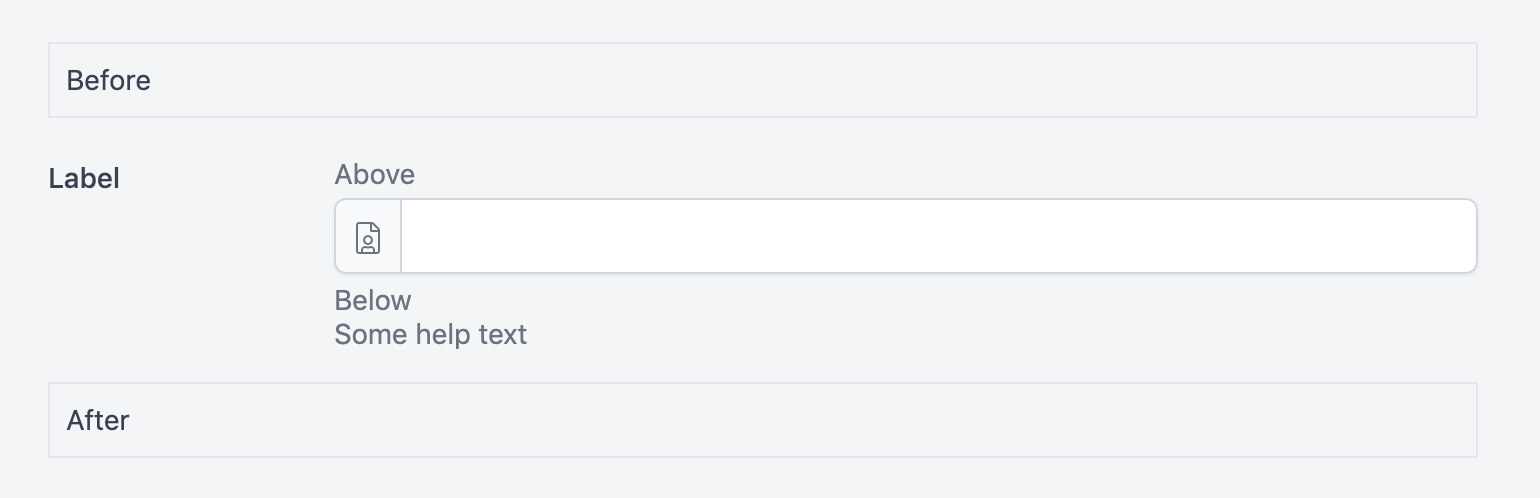Focus the empty text input beside Label
Viewport: 1540px width, 498px height.
tap(938, 237)
